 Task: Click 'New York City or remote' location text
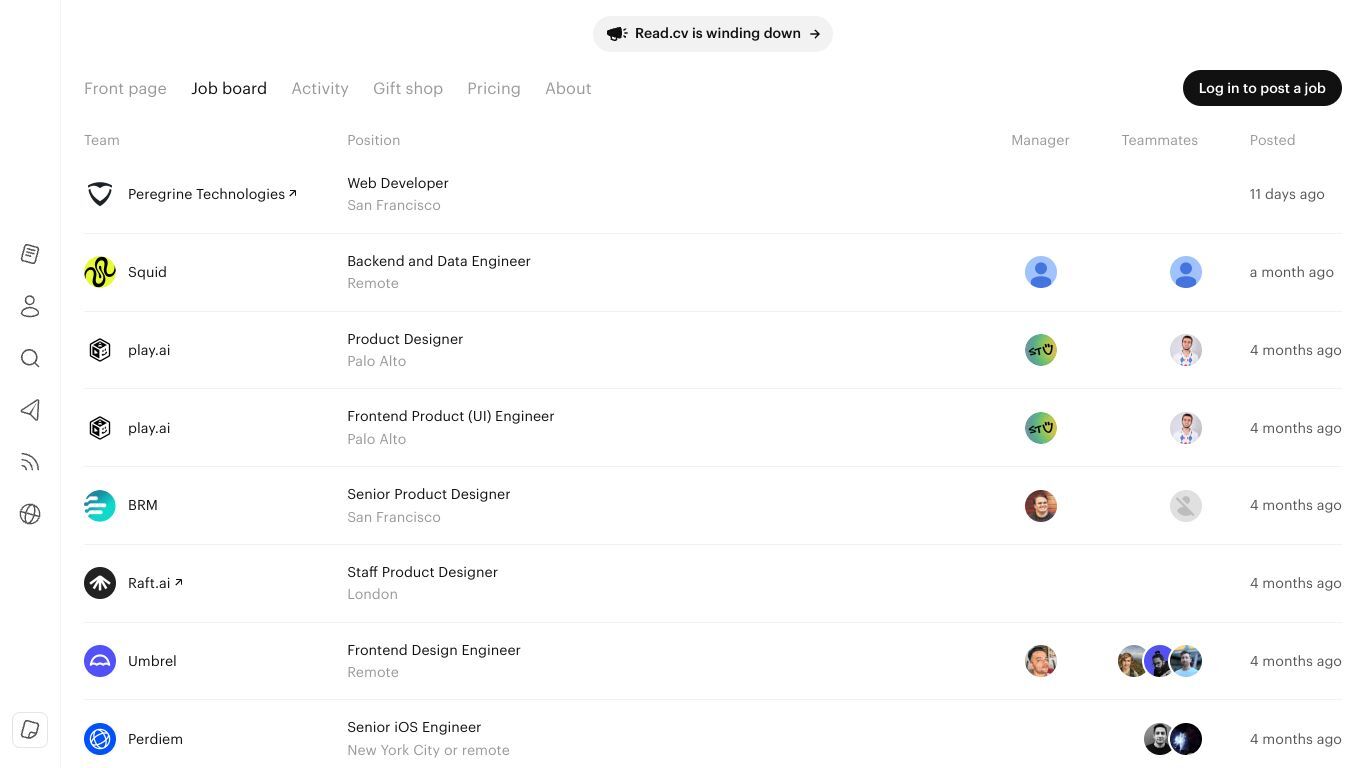[428, 750]
